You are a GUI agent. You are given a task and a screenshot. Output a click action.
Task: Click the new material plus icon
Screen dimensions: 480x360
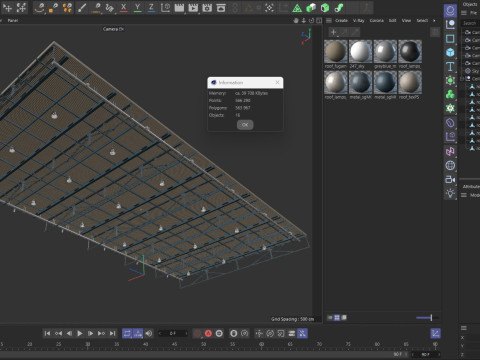(x=334, y=32)
